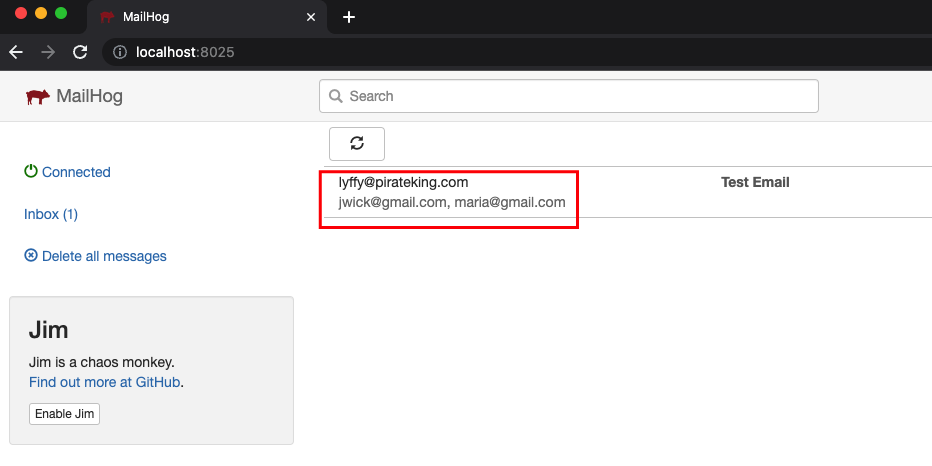
Task: Click recipients jwick@gmail.com, maria@gmail.com
Action: point(452,203)
